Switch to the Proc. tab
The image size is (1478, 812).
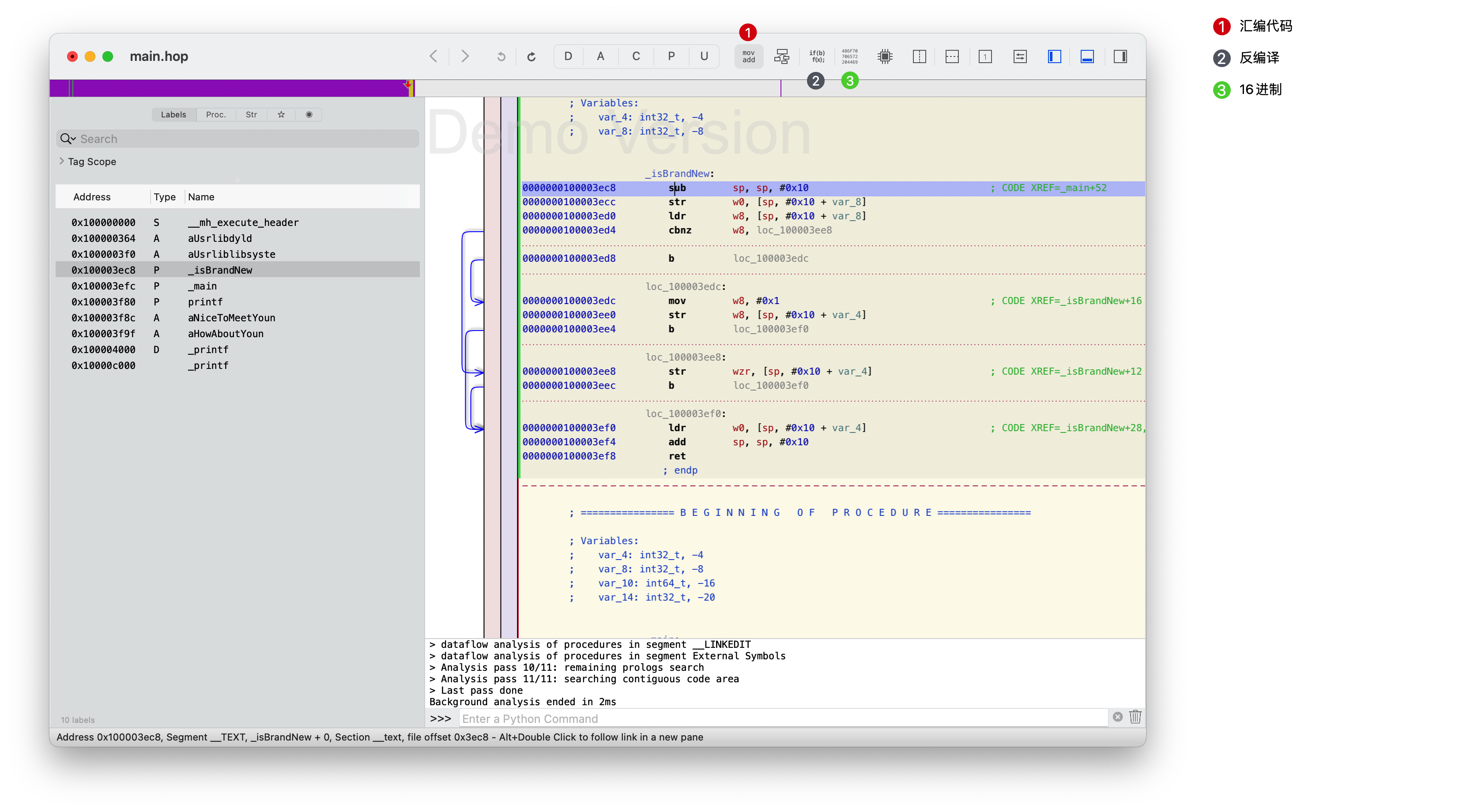pyautogui.click(x=216, y=115)
